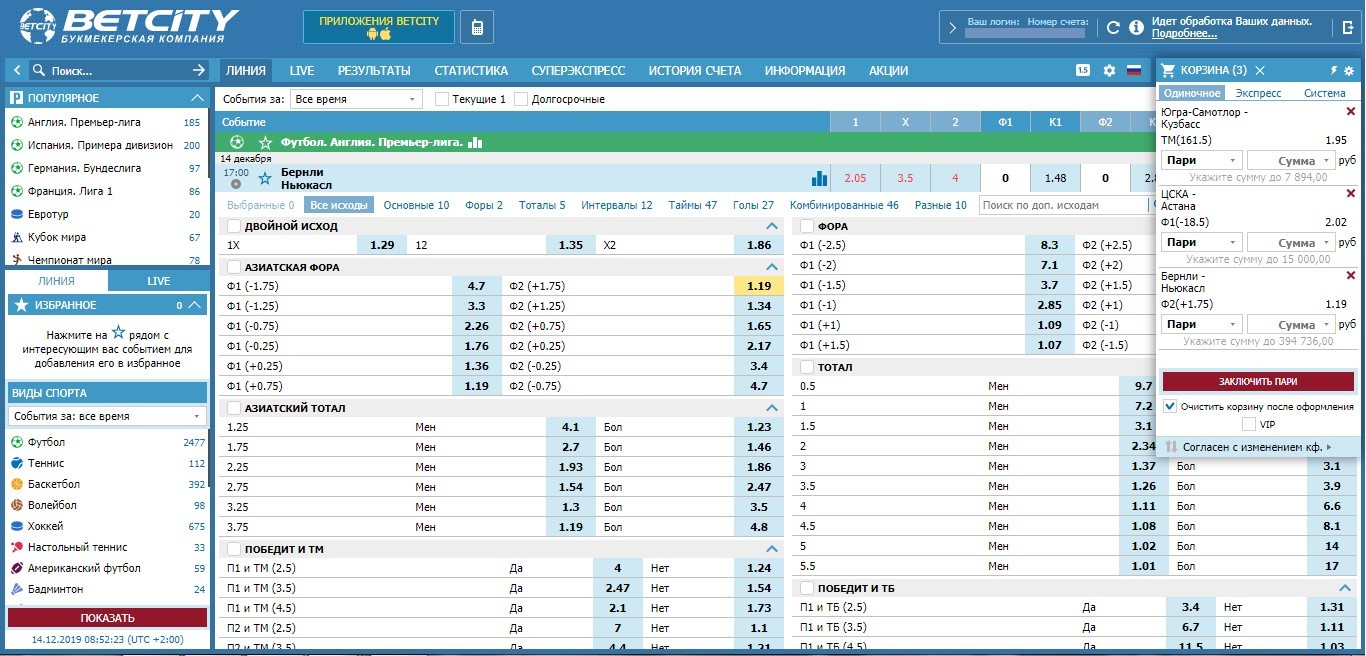Remove Югра-Самотлор - Кузбасс bet from basket
Screen dimensions: 1366x656
point(1351,112)
